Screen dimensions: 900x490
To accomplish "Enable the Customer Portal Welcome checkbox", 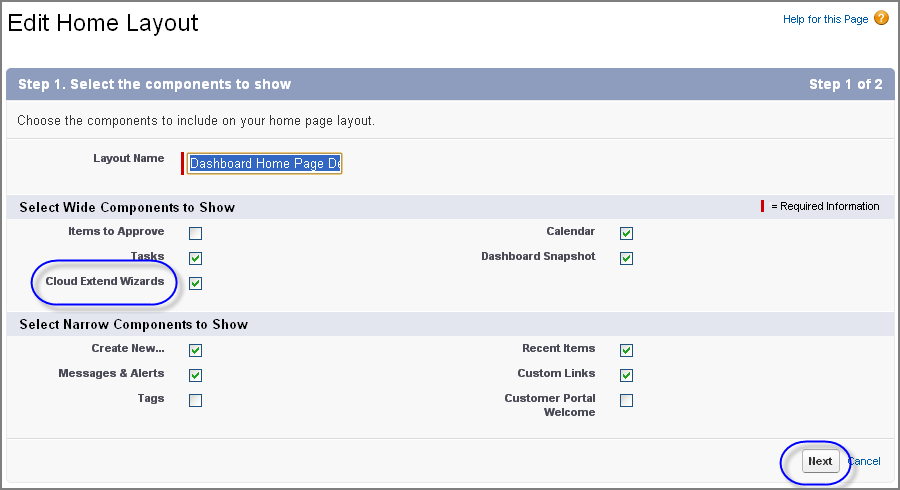I will 627,400.
